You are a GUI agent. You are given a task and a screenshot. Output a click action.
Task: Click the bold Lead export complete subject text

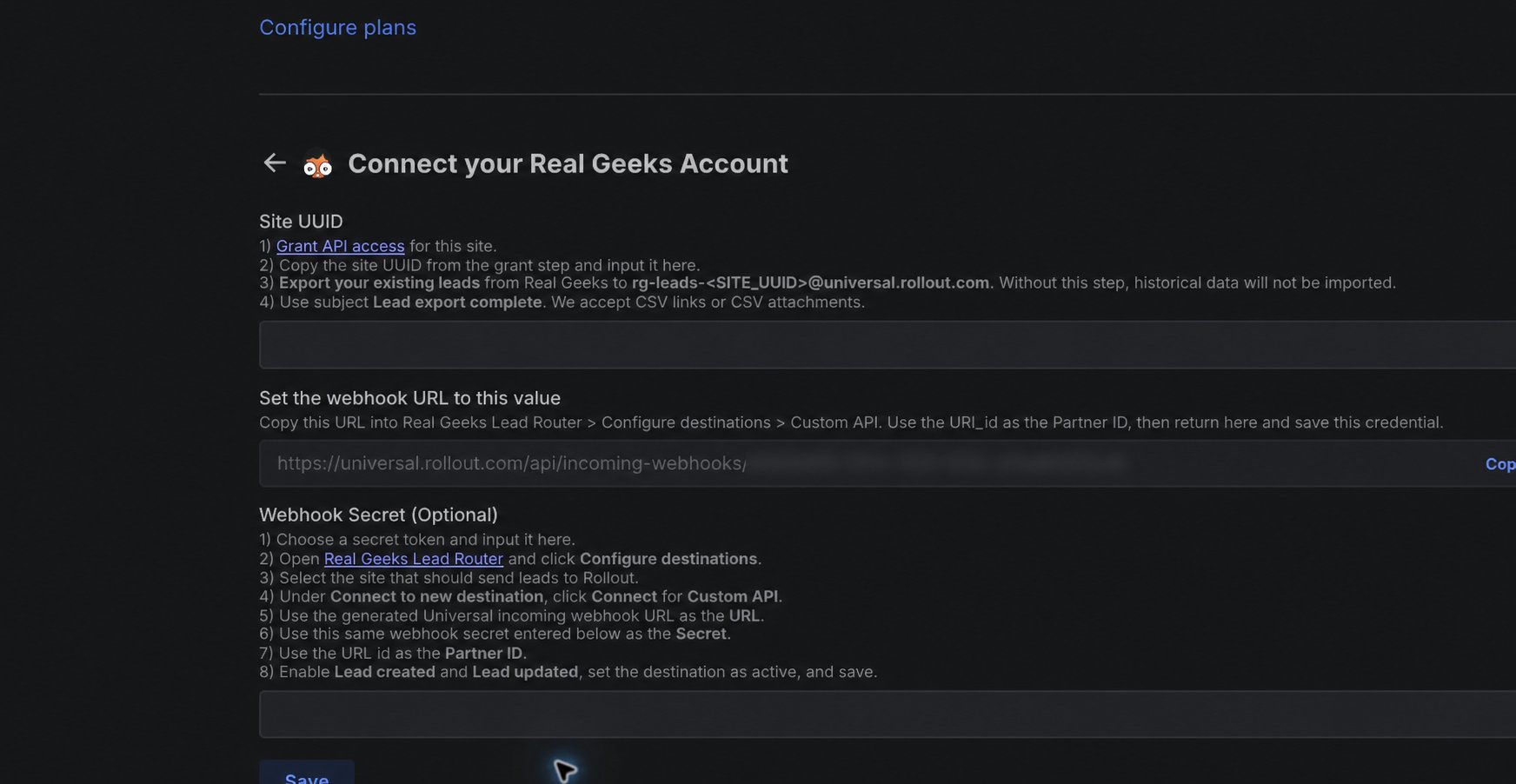click(457, 302)
